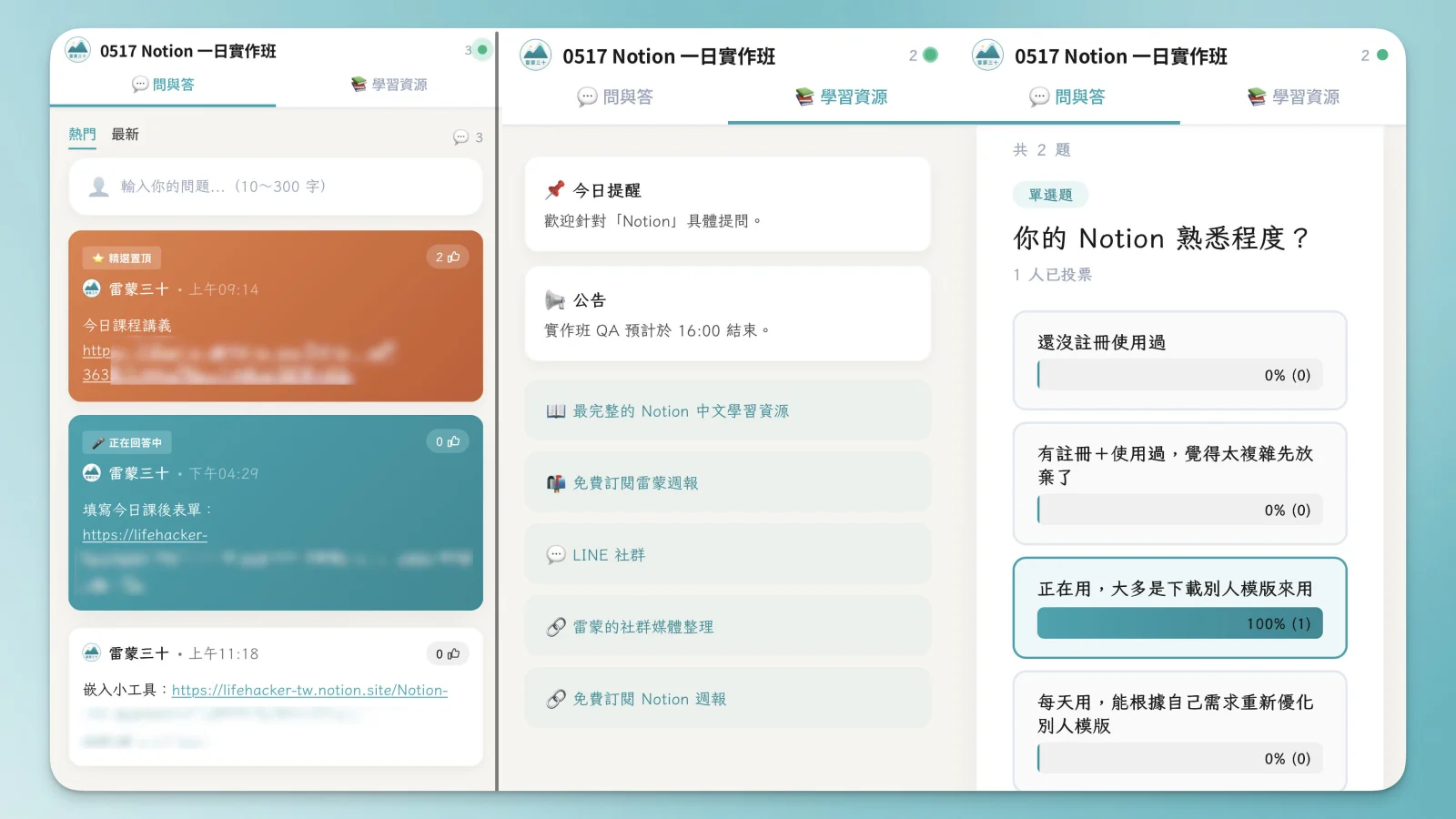Click the link icon beside 雷蒙的社群媒體整理

coord(556,627)
